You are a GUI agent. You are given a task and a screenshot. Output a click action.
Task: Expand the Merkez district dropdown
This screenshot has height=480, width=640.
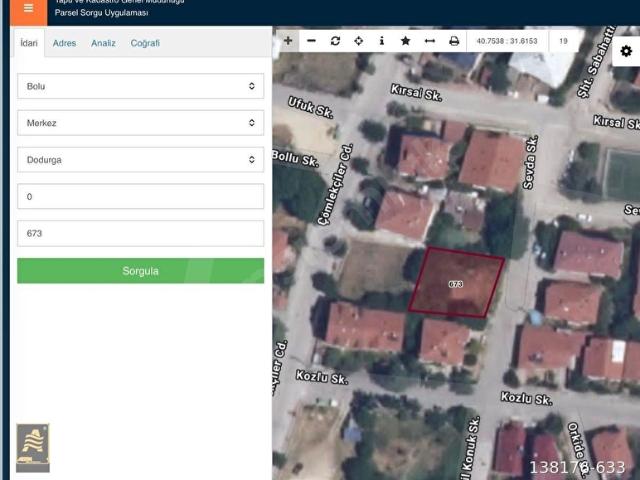pos(140,123)
